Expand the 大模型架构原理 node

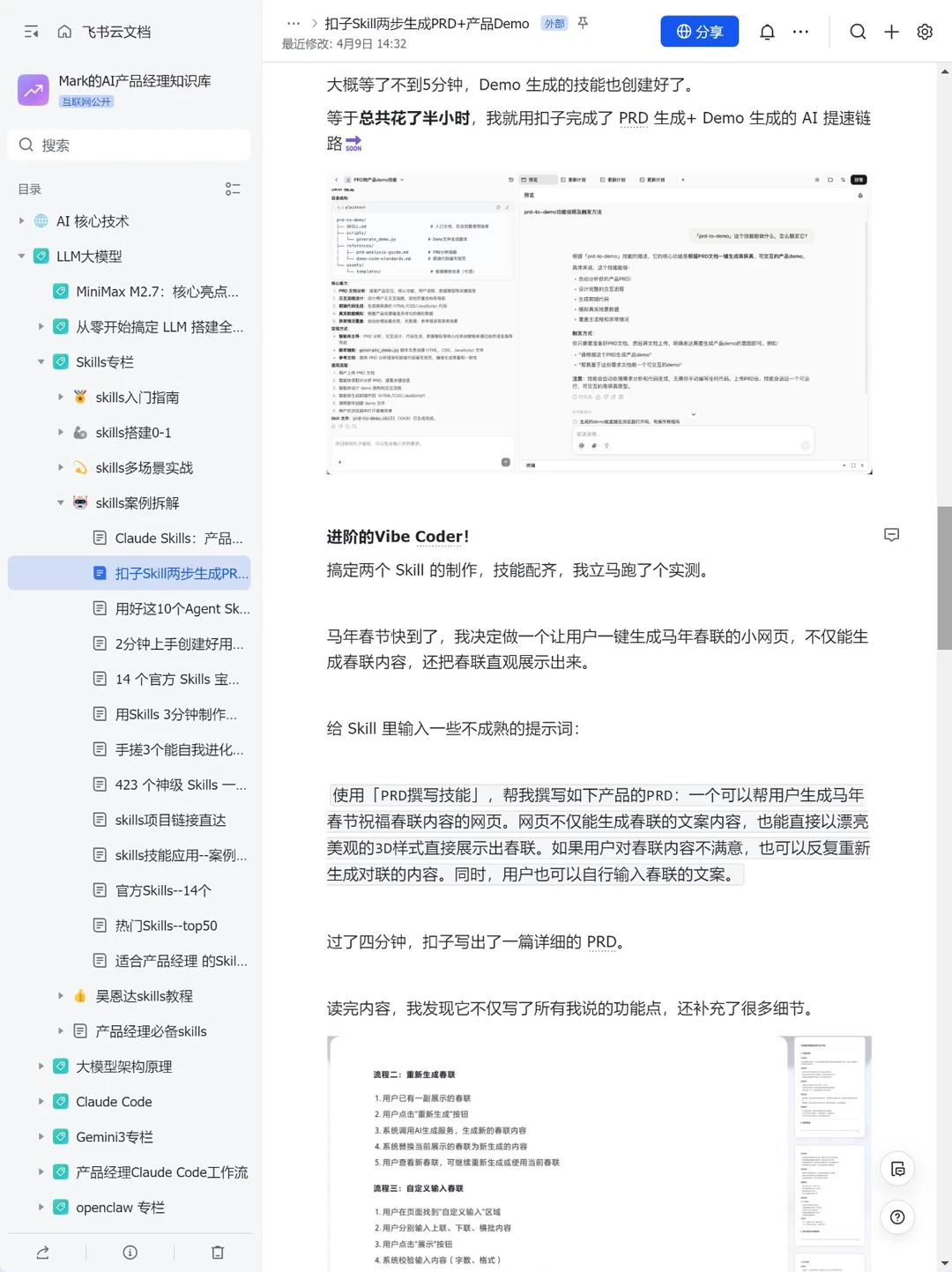[41, 1067]
